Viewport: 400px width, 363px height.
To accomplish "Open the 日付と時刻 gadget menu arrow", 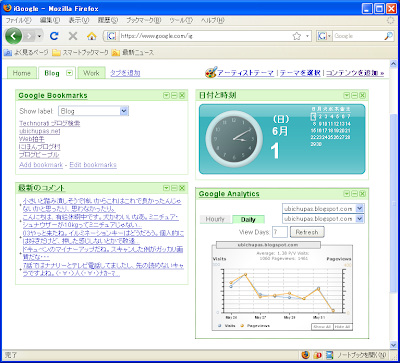I will [x=347, y=96].
